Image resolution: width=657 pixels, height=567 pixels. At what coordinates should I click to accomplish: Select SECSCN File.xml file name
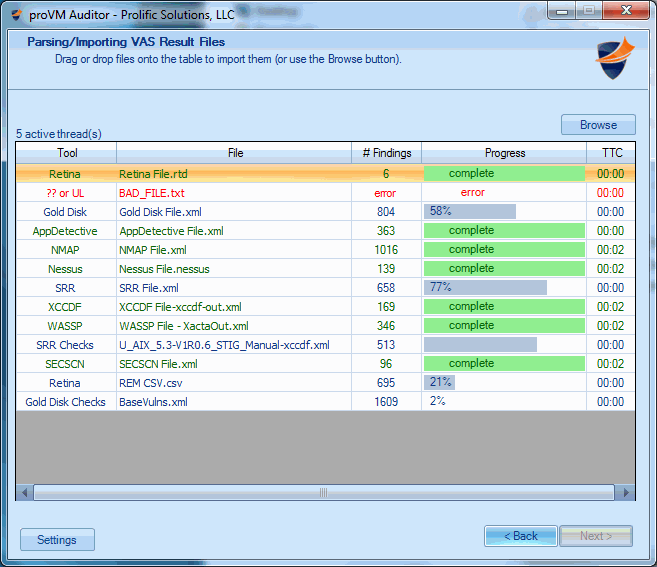pos(158,364)
